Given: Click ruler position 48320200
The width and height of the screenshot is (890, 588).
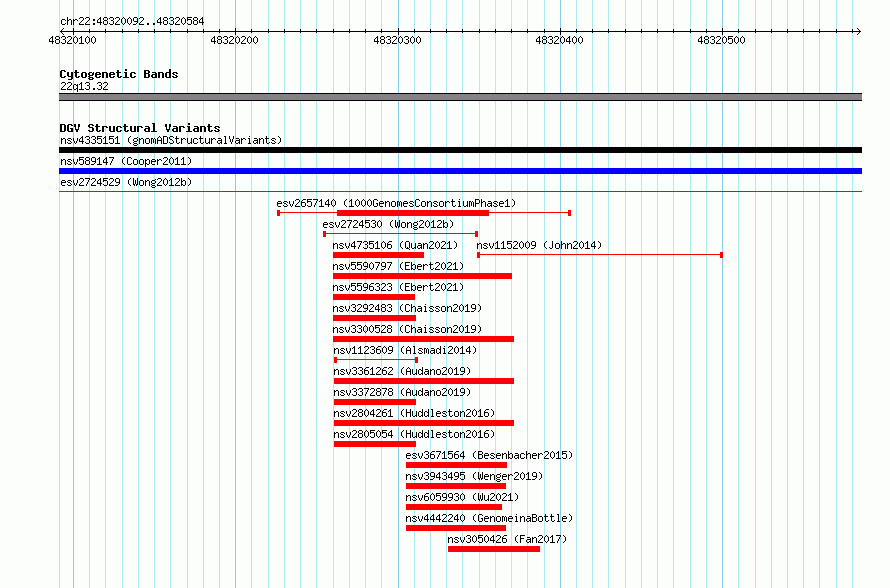Looking at the screenshot, I should [234, 40].
